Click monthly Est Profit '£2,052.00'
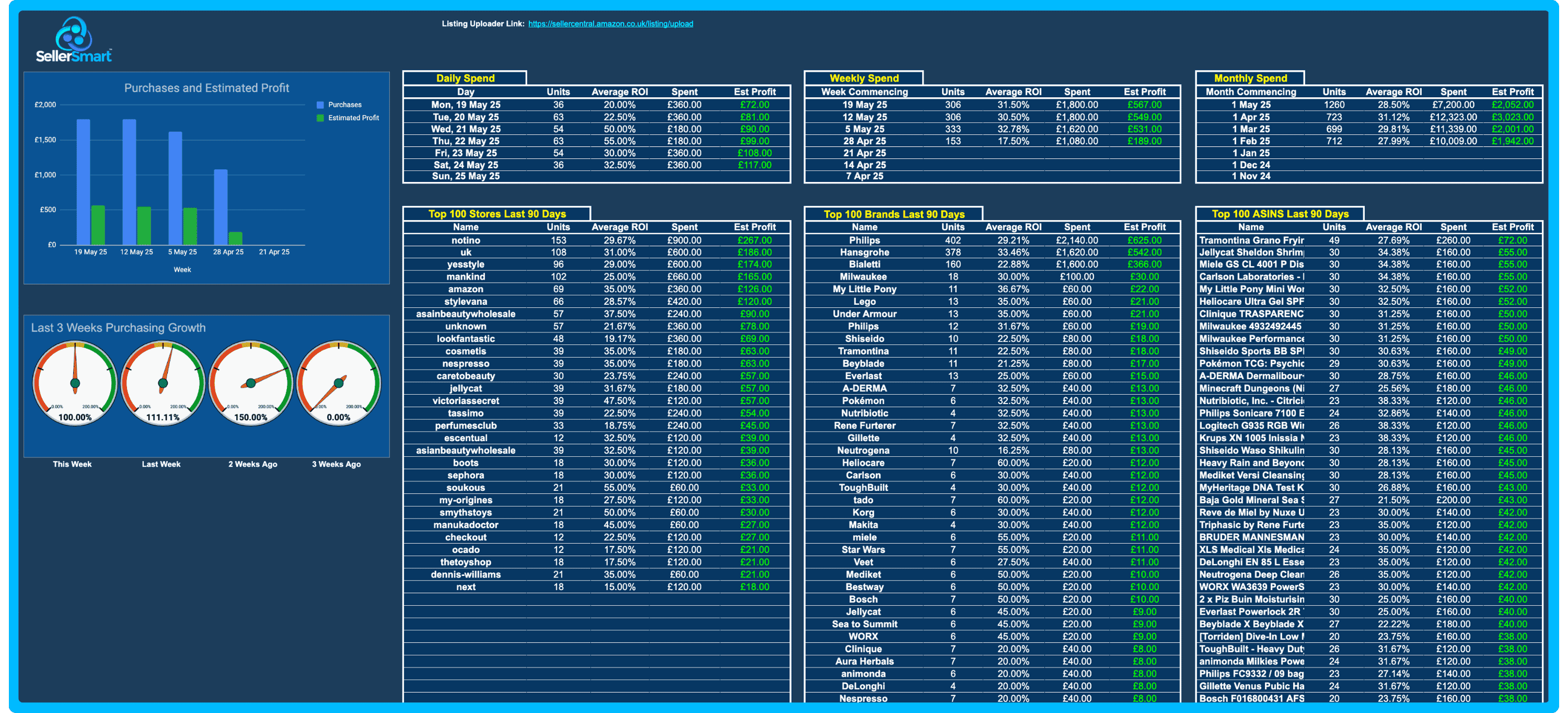Screen dimensions: 1568x713 pos(1513,105)
